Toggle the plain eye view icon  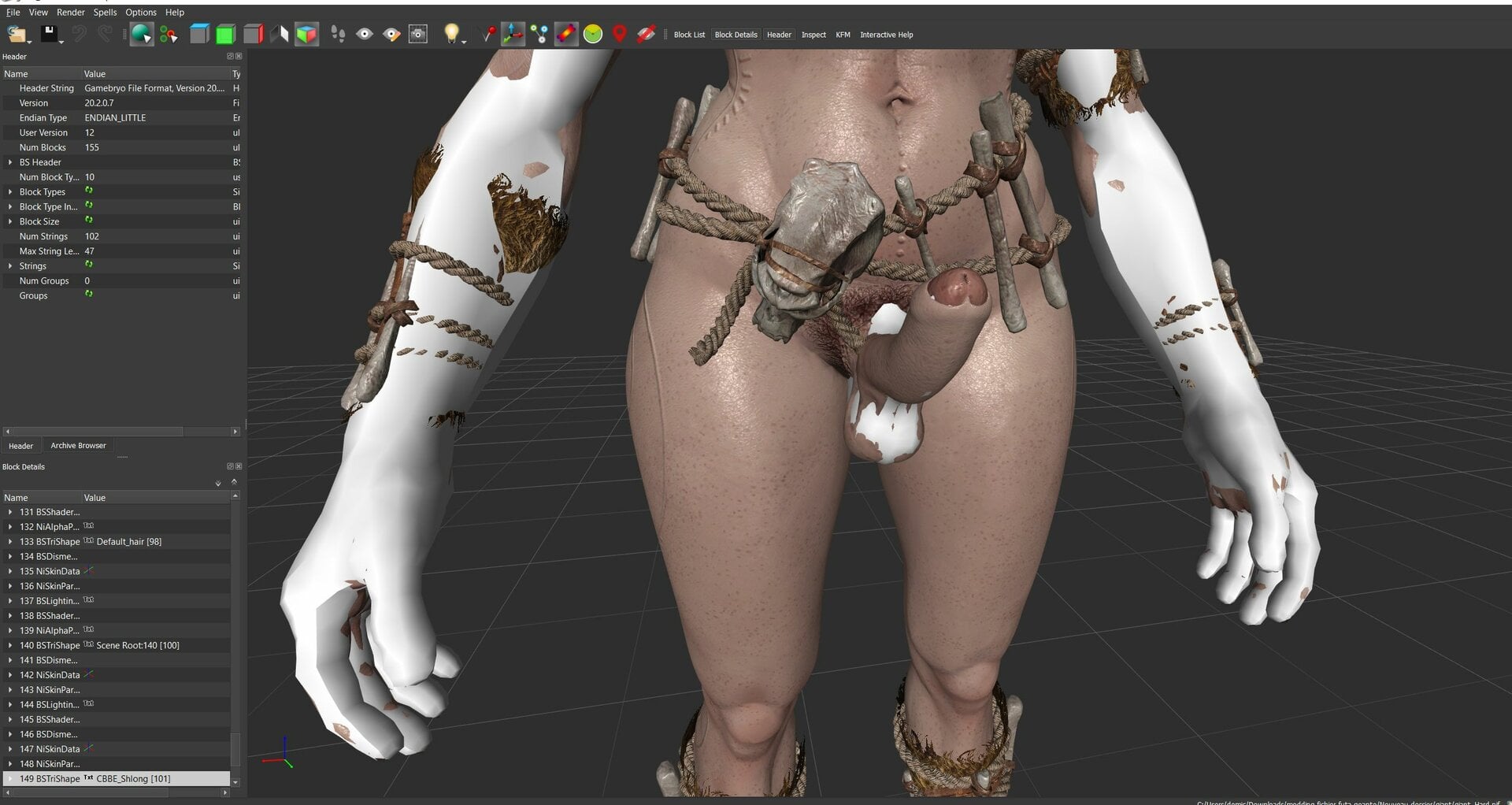pos(365,34)
